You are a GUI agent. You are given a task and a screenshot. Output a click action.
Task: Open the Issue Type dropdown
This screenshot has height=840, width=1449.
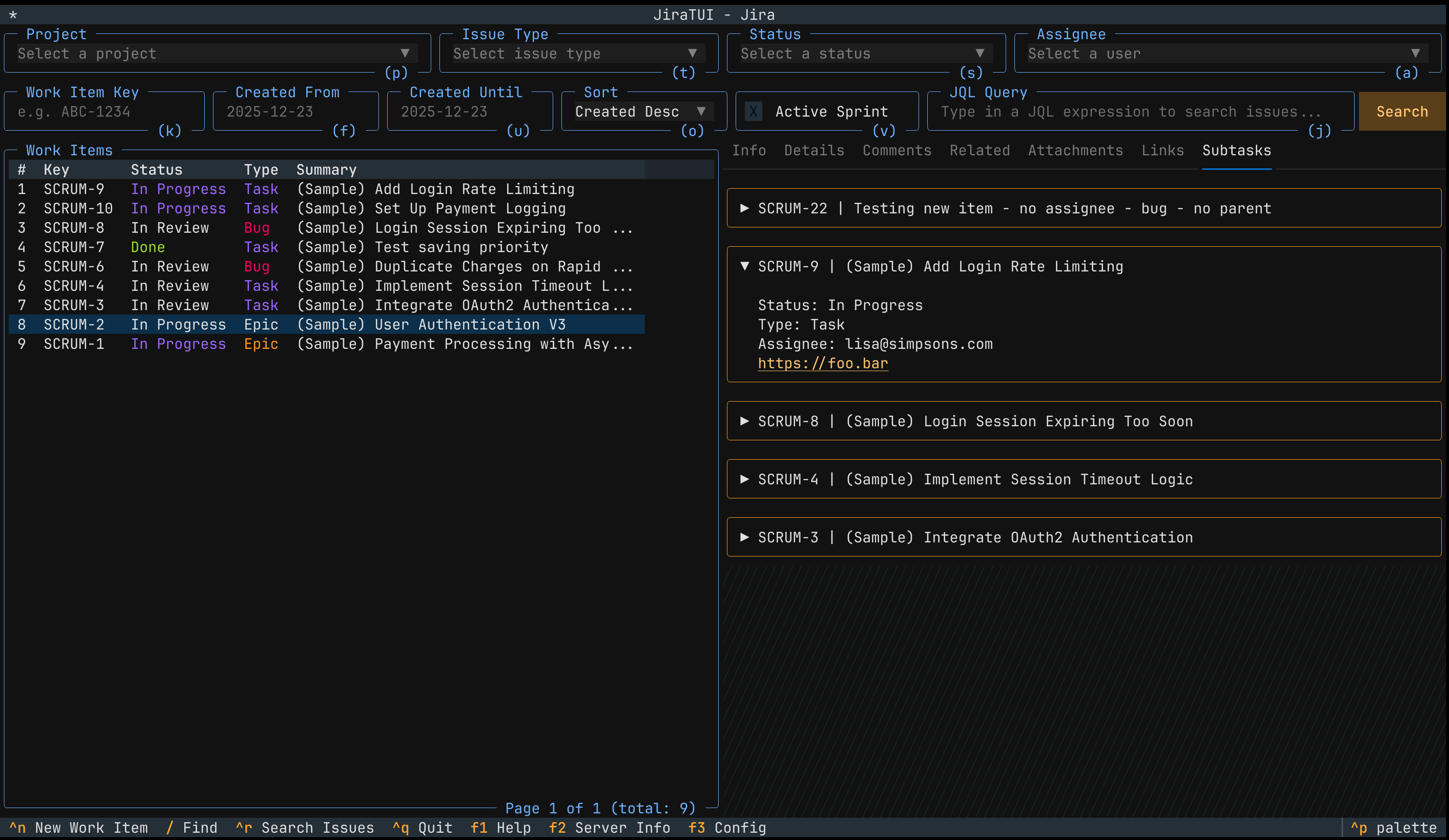[x=578, y=54]
